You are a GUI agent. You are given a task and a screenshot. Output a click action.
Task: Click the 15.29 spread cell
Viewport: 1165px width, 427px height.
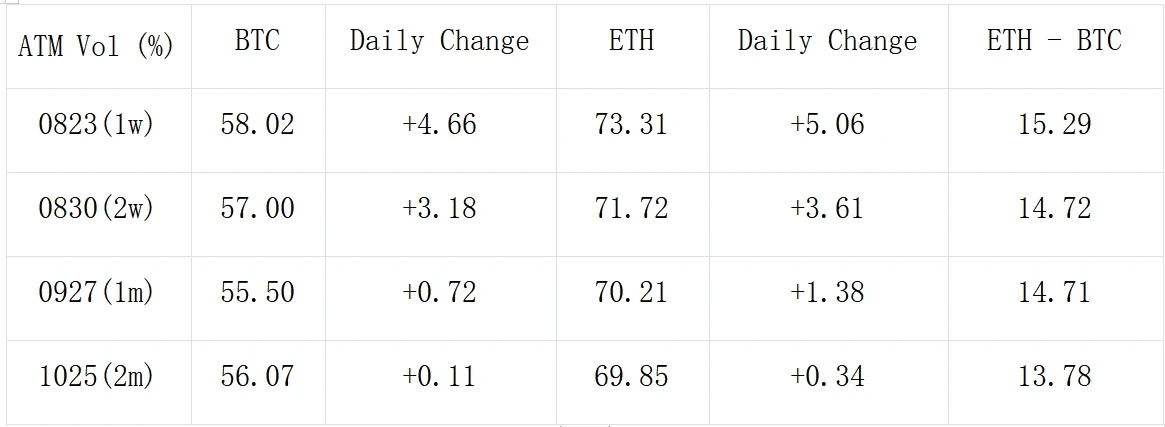tap(1054, 125)
